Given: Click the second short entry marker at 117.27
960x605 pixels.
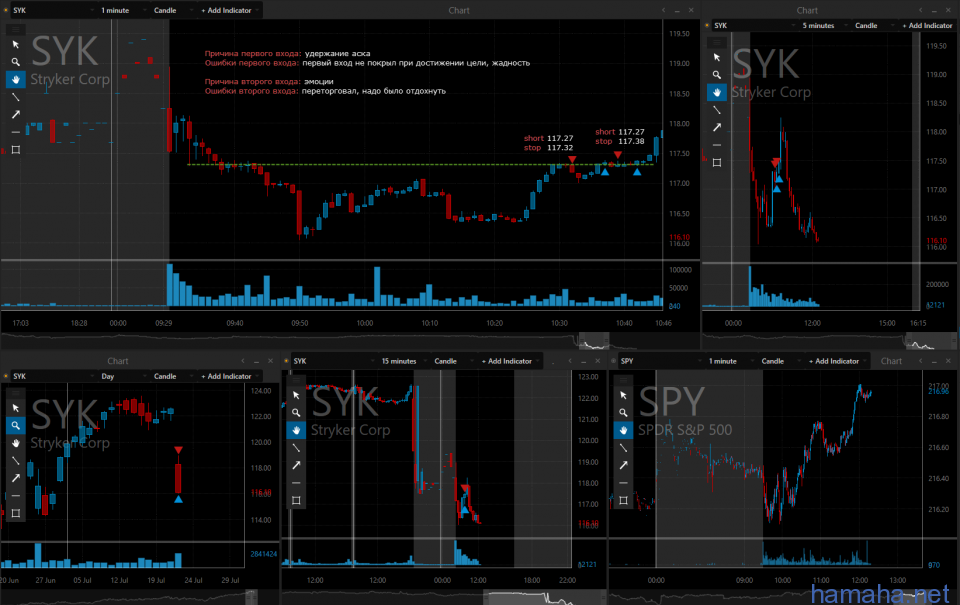Looking at the screenshot, I should coord(618,155).
